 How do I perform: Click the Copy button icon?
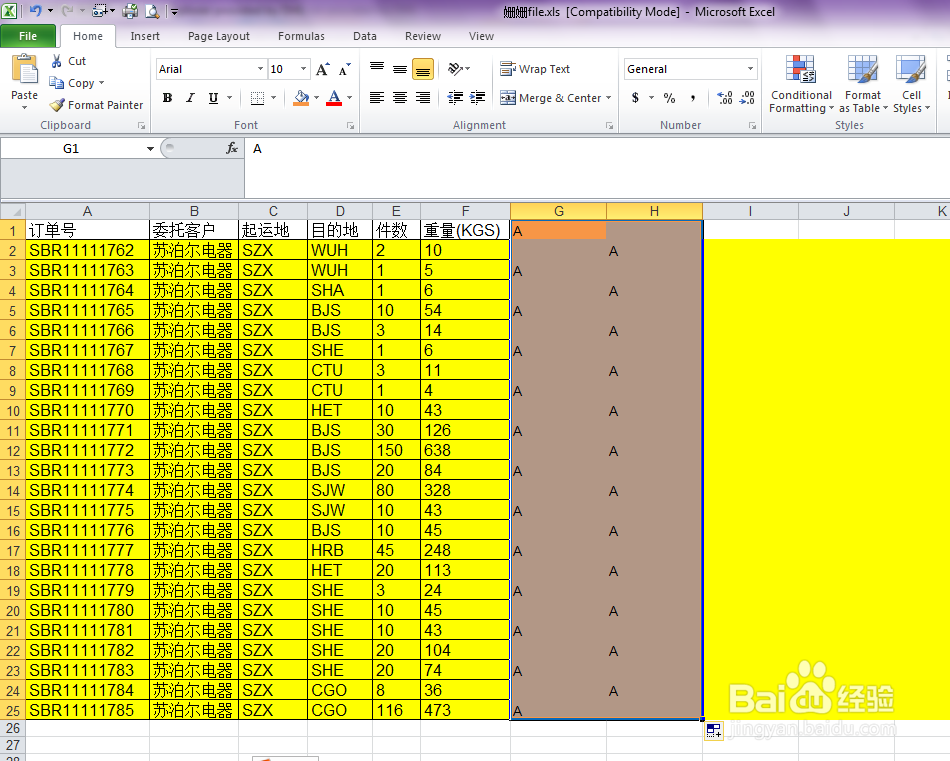(57, 83)
